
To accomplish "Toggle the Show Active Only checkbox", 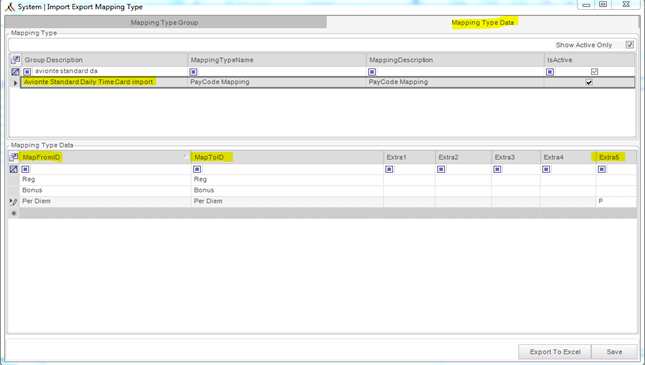I will [629, 45].
